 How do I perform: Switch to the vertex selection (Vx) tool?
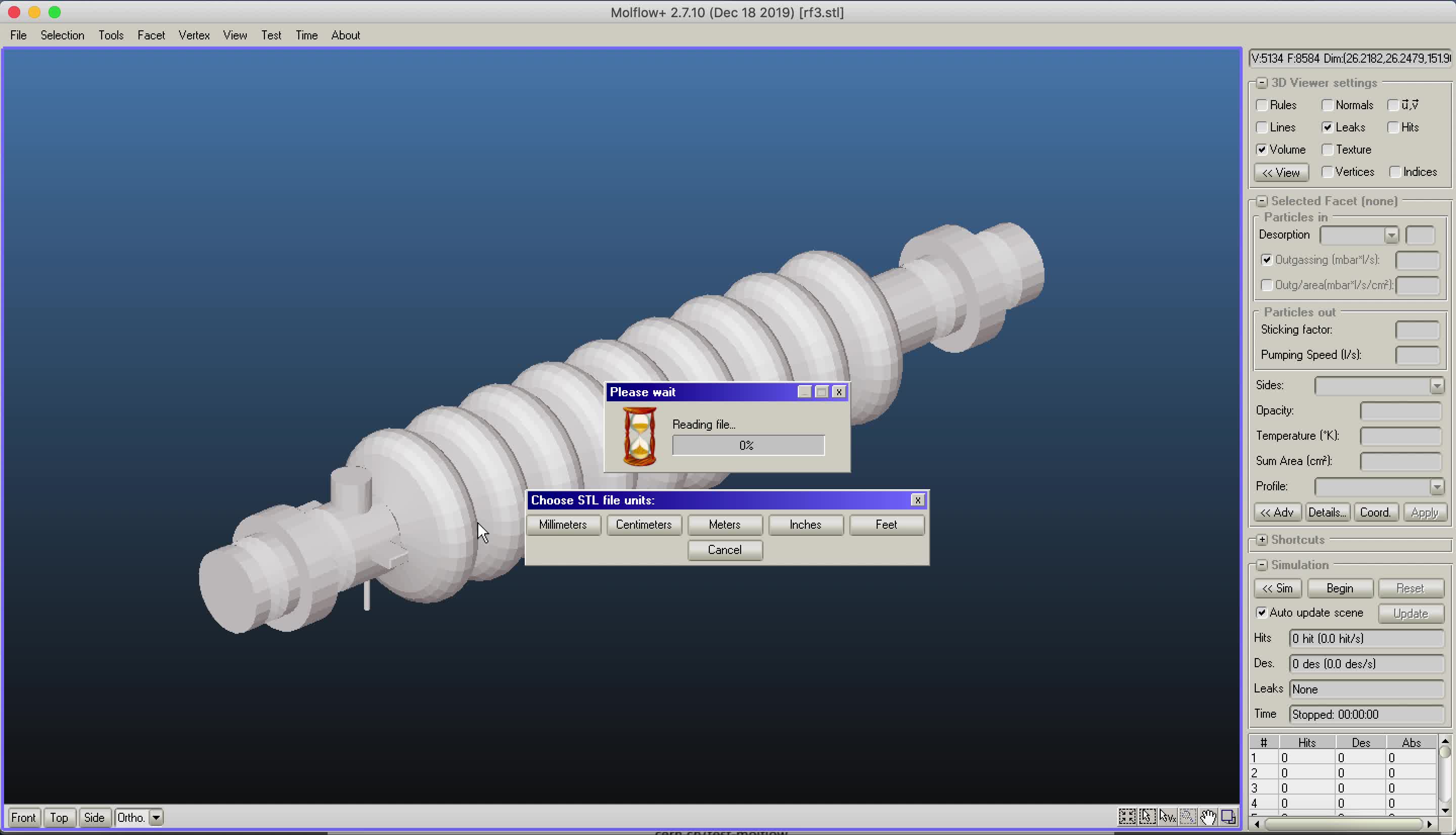click(x=1167, y=817)
